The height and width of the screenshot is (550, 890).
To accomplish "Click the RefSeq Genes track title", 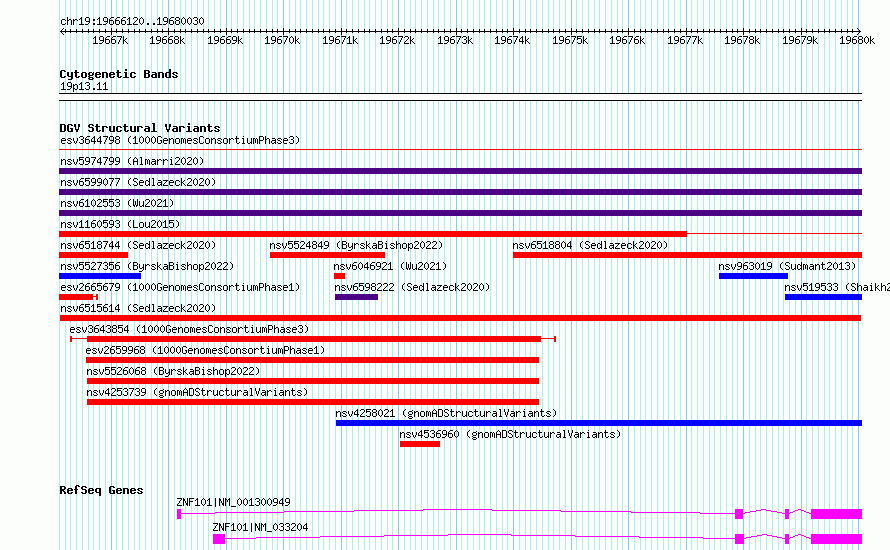I will click(101, 490).
